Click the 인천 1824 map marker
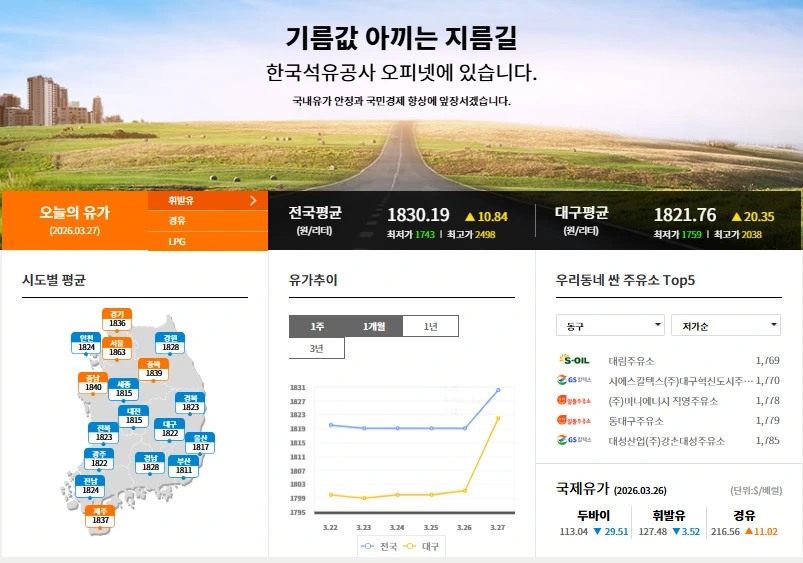 click(86, 343)
